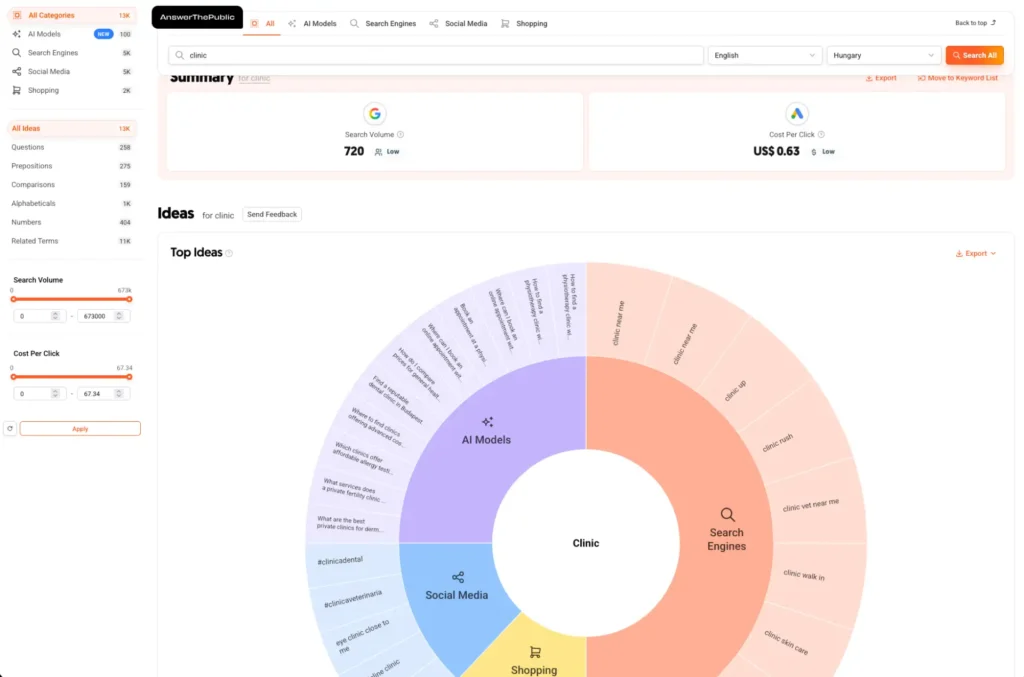Viewport: 1024px width, 677px height.
Task: Click the AI Models sparkle icon in the wheel
Action: [x=487, y=422]
